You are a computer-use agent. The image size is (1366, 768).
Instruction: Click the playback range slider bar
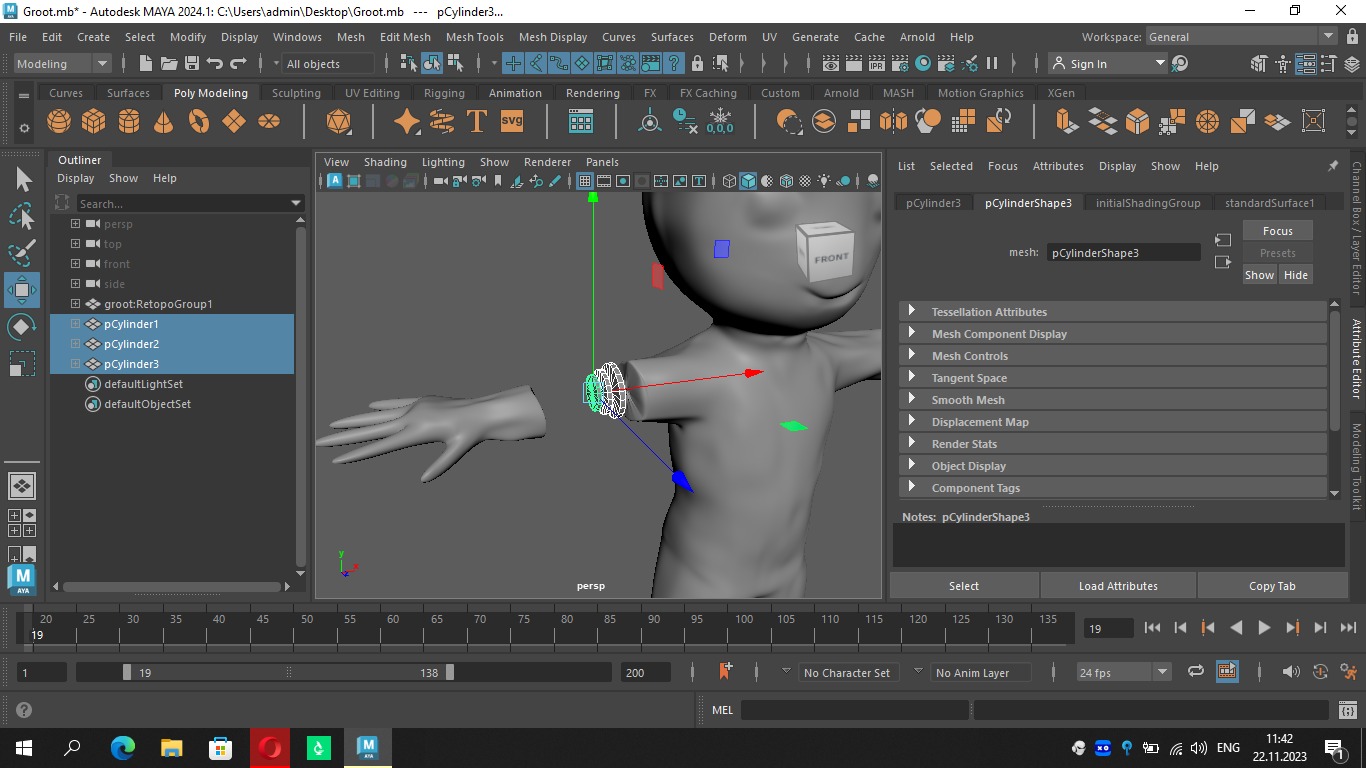[x=288, y=673]
